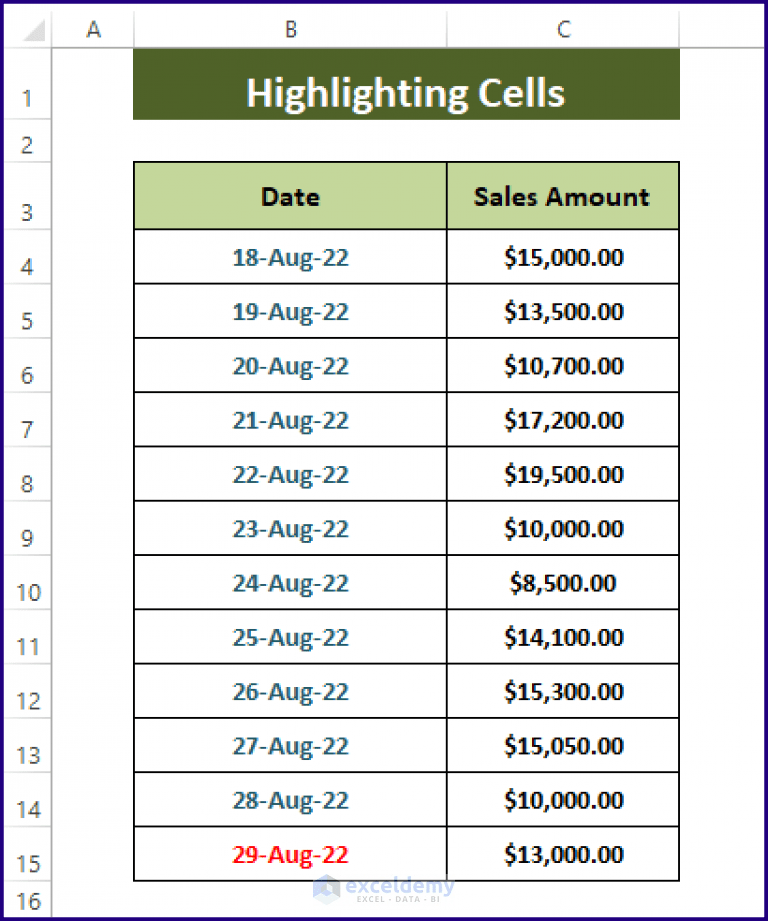Select column header B

pos(289,29)
